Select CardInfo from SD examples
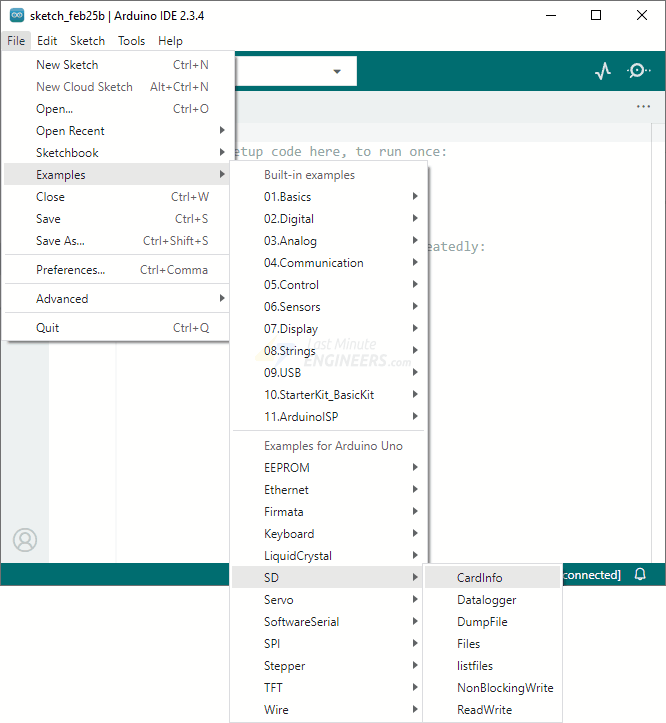 click(480, 578)
